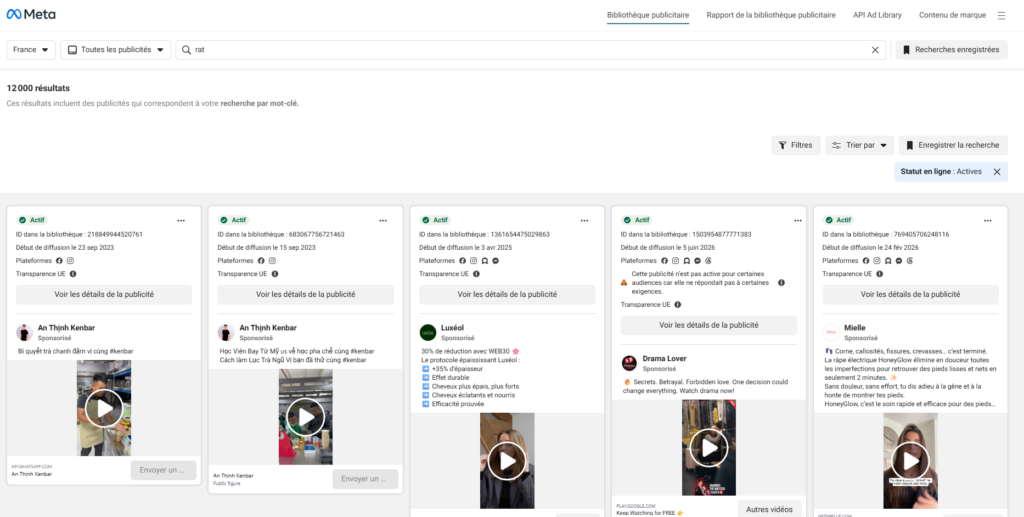View ad details for ID 683067756721463
This screenshot has height=517, width=1024.
306,294
